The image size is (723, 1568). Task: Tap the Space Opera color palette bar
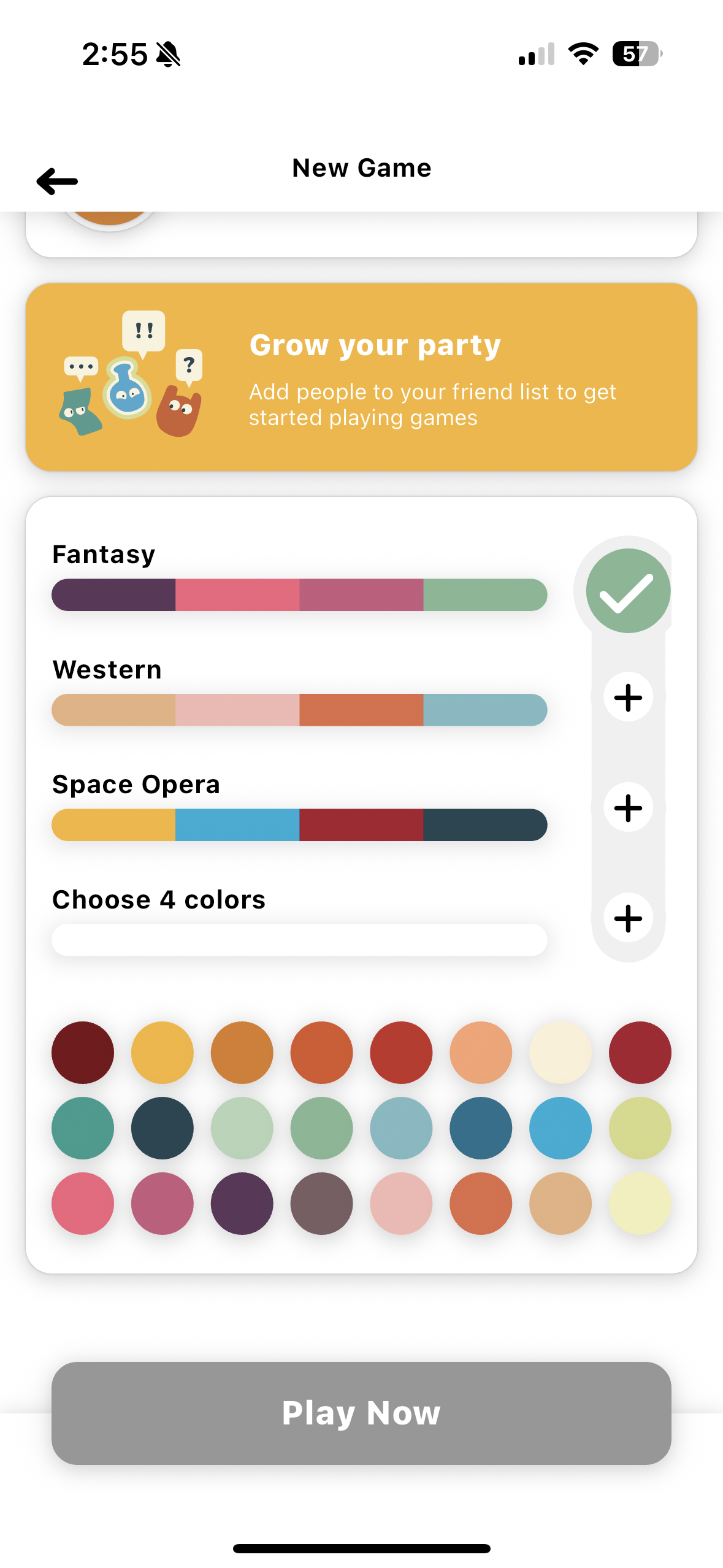click(299, 825)
